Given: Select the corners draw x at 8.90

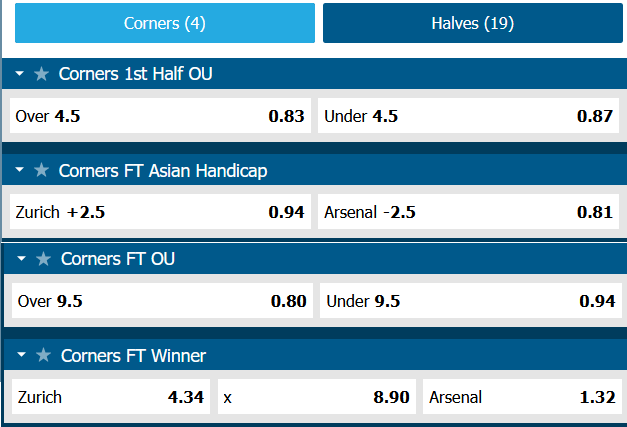Looking at the screenshot, I should tap(316, 397).
